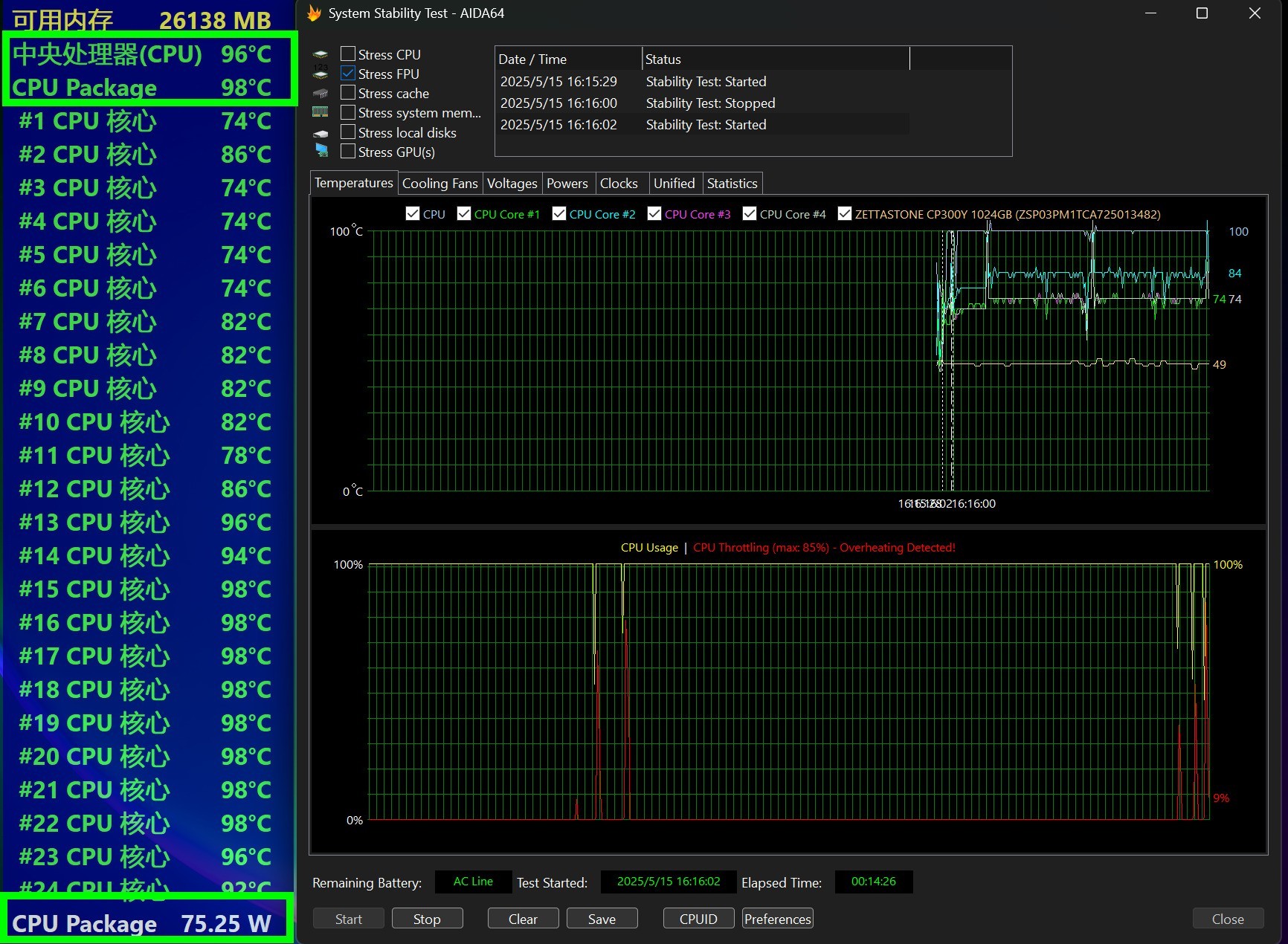Uncheck the Stress FPU checkbox
The image size is (1288, 944).
(347, 74)
